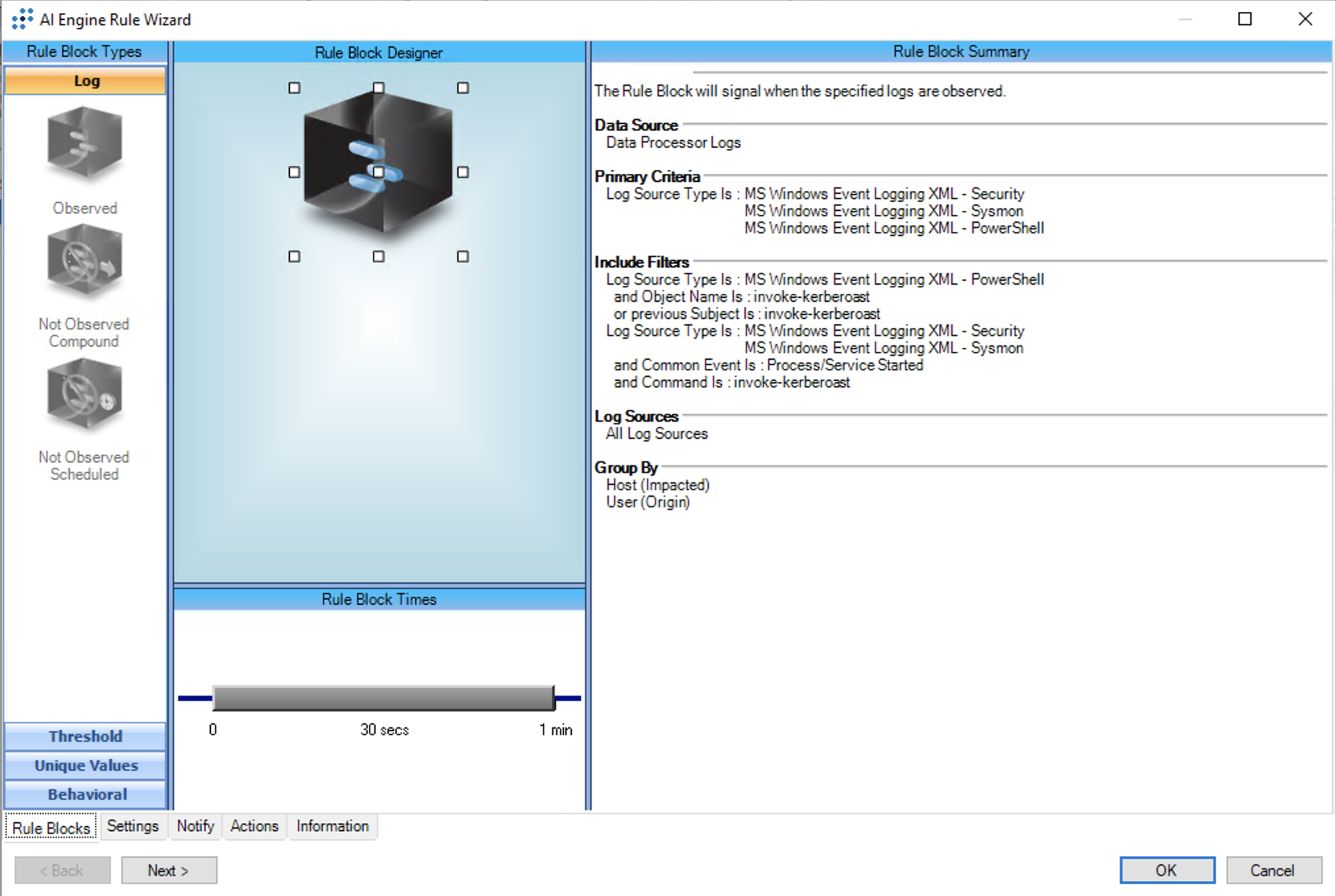Screen dimensions: 1336x896
Task: Click the bottom-right resize handle of the cube
Action: 463,257
